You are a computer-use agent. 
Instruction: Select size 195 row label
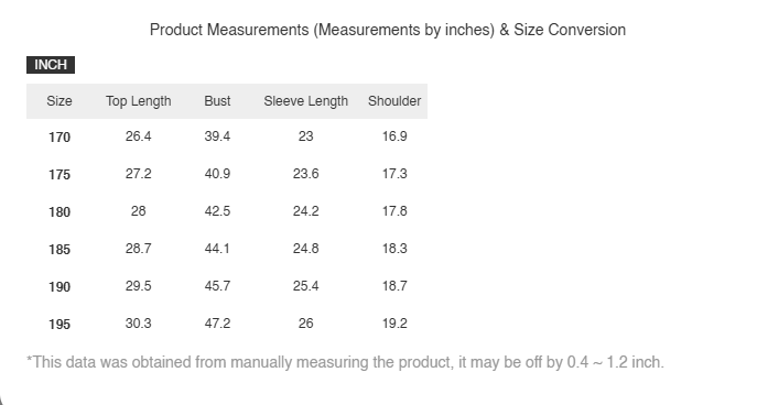pos(59,324)
